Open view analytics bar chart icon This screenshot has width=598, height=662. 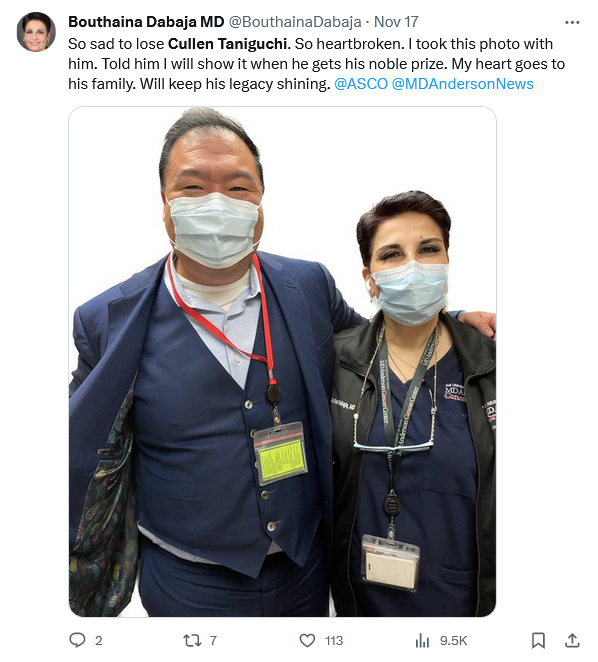coord(422,640)
